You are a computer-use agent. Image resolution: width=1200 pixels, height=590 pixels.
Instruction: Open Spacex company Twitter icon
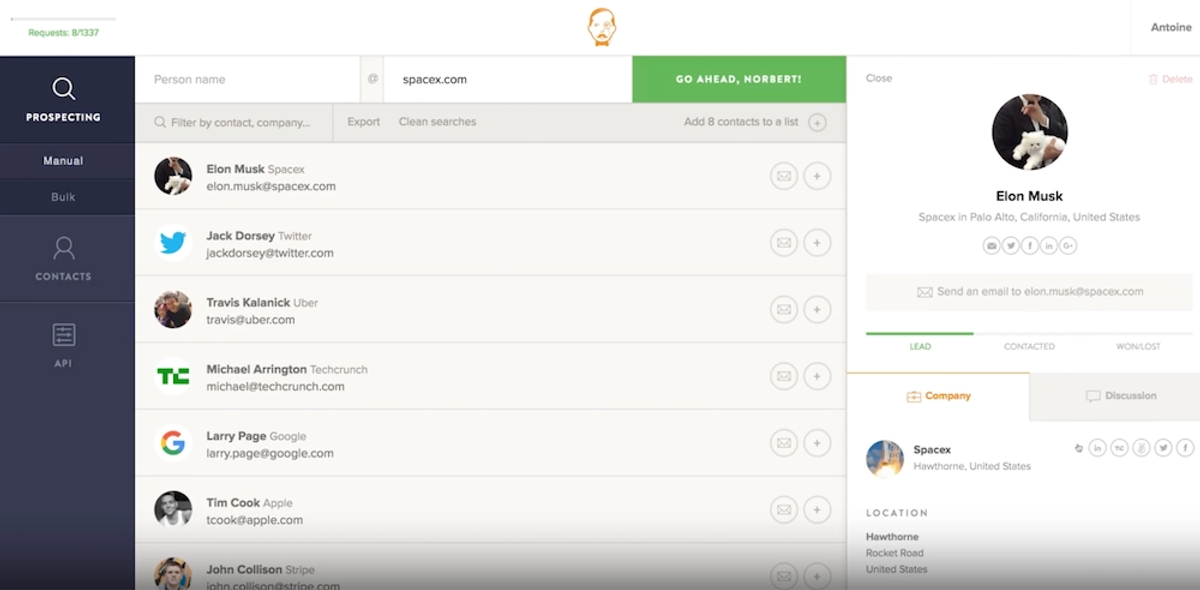pyautogui.click(x=1163, y=448)
